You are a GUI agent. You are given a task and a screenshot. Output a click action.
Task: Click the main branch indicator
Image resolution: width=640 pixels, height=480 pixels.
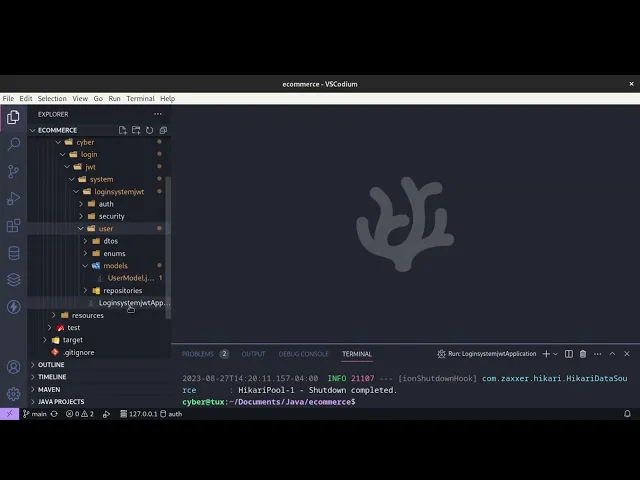point(35,414)
